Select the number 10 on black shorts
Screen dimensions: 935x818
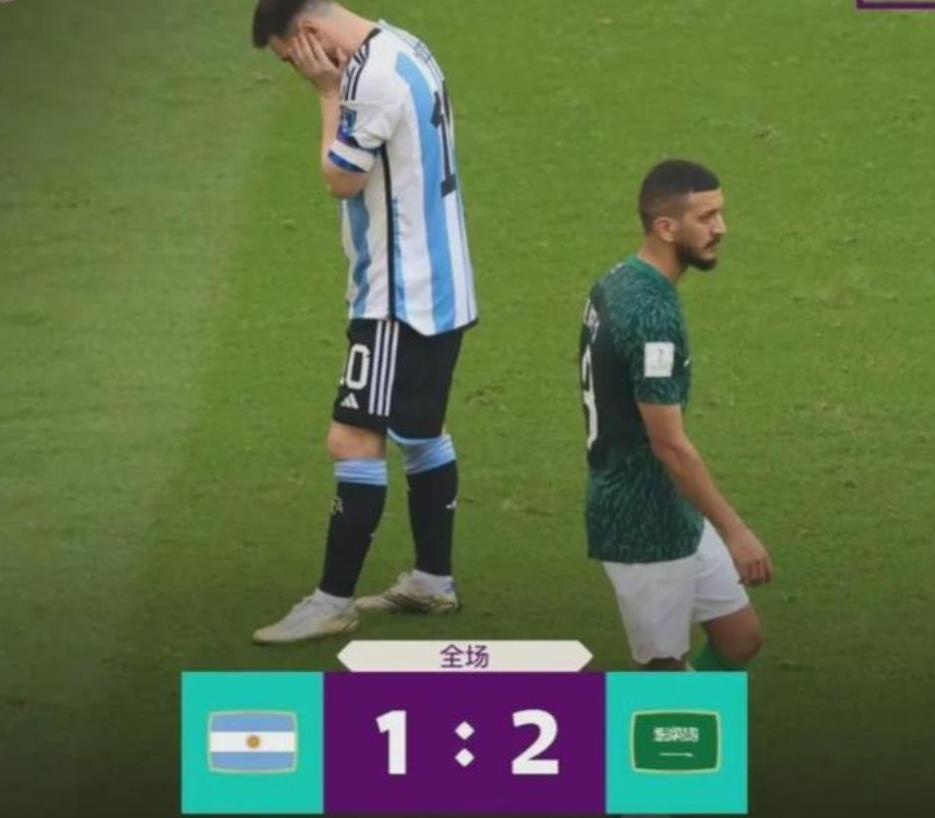pos(354,367)
